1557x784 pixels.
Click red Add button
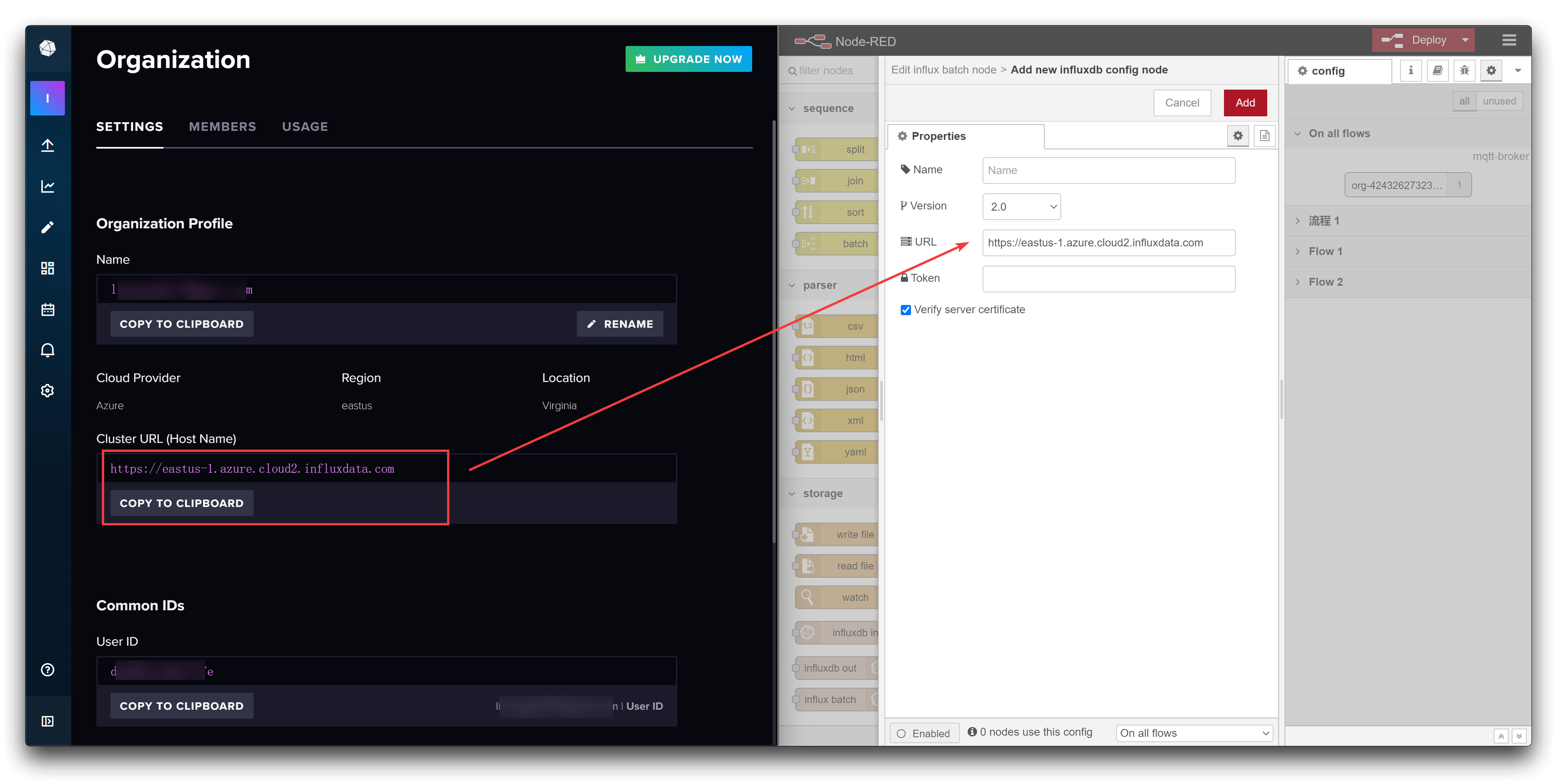point(1245,103)
